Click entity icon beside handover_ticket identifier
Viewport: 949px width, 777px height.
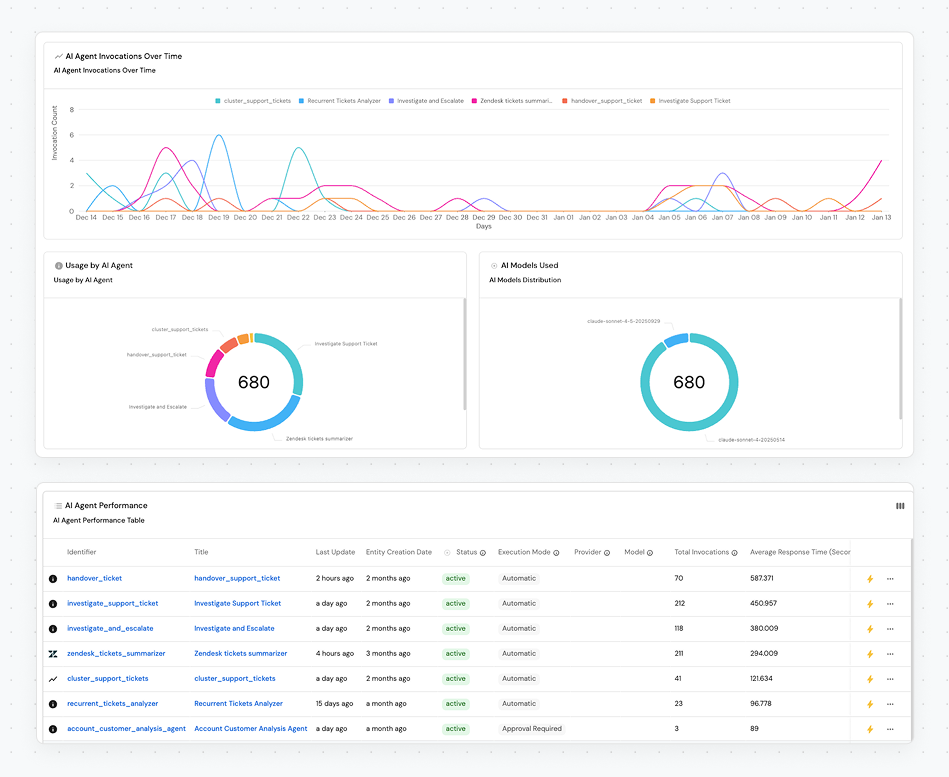coord(53,579)
